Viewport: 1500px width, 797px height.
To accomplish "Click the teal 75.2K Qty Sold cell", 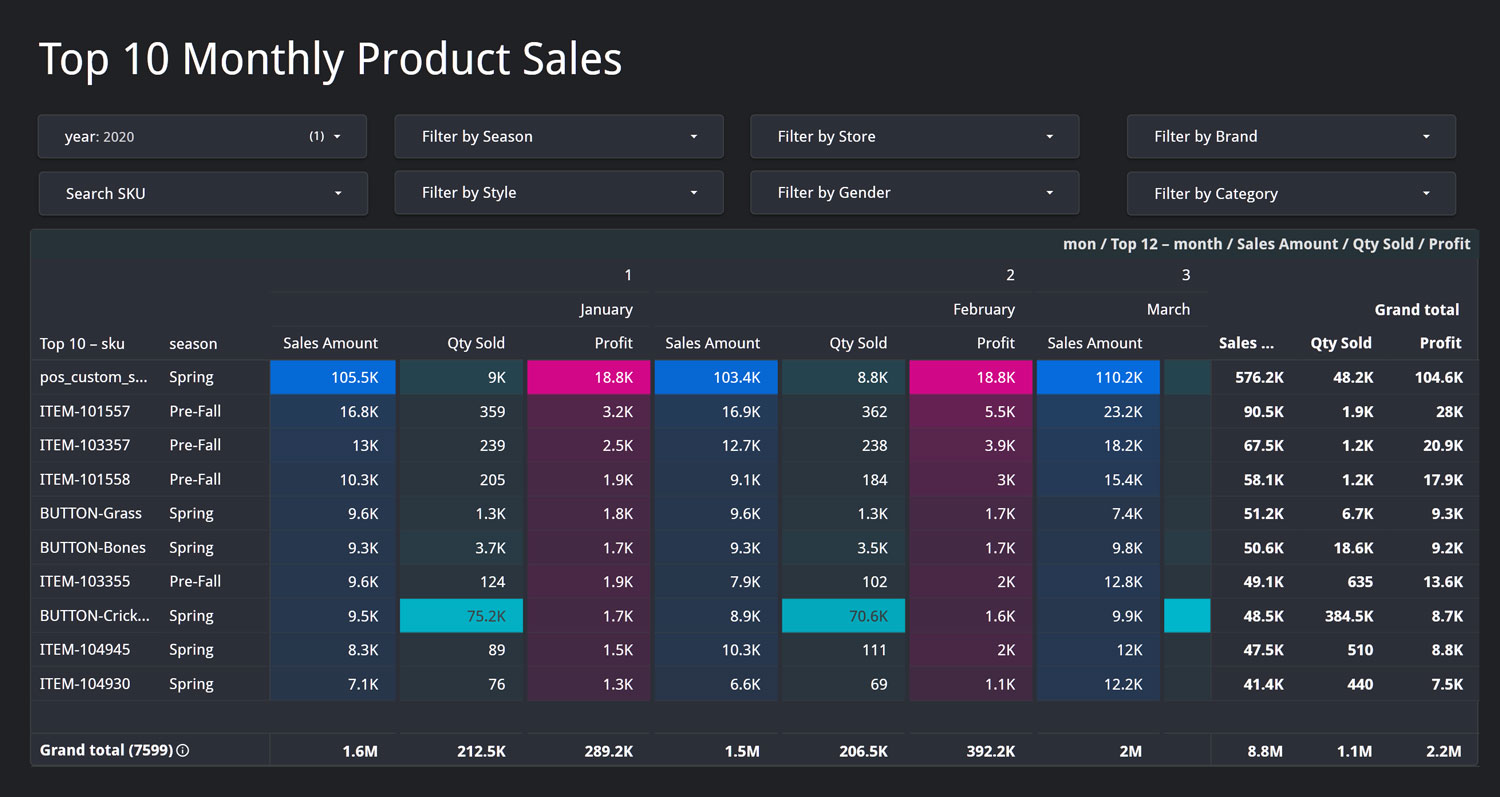I will (461, 616).
